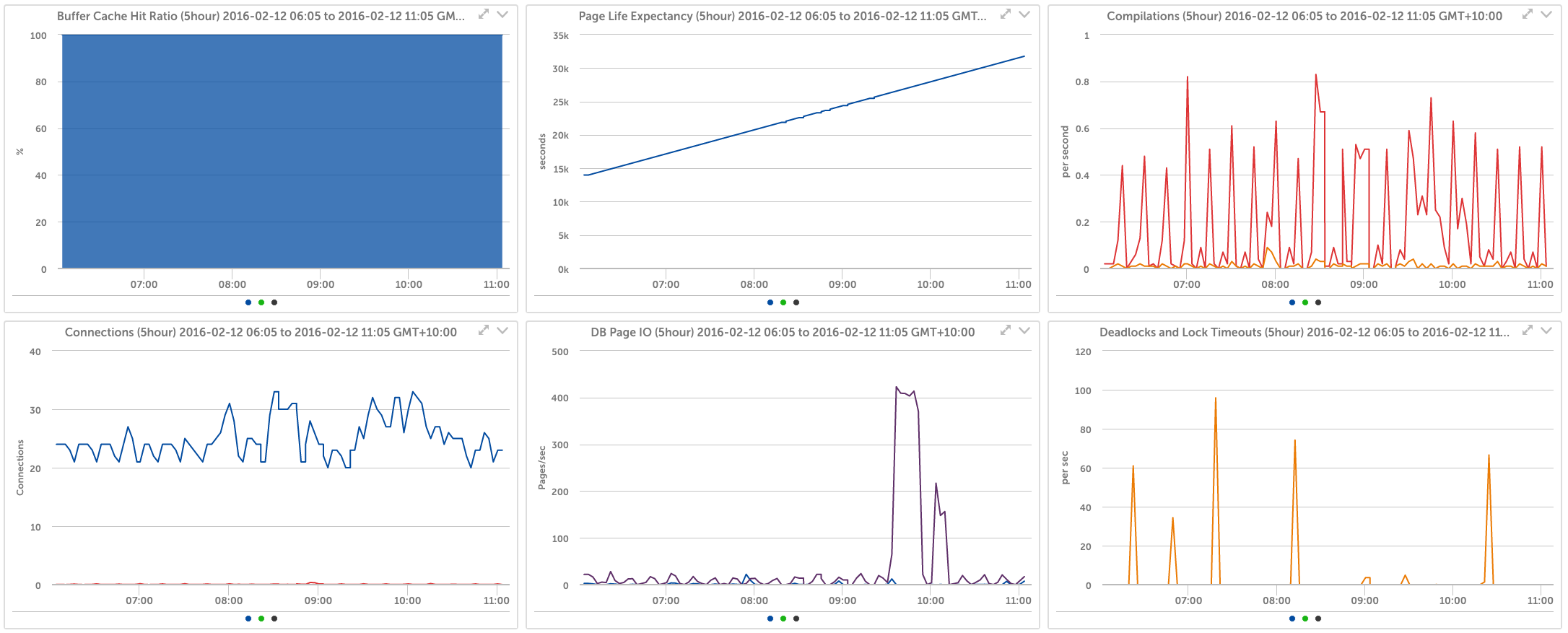
Task: Select blue dot under Connections chart
Action: pyautogui.click(x=248, y=619)
